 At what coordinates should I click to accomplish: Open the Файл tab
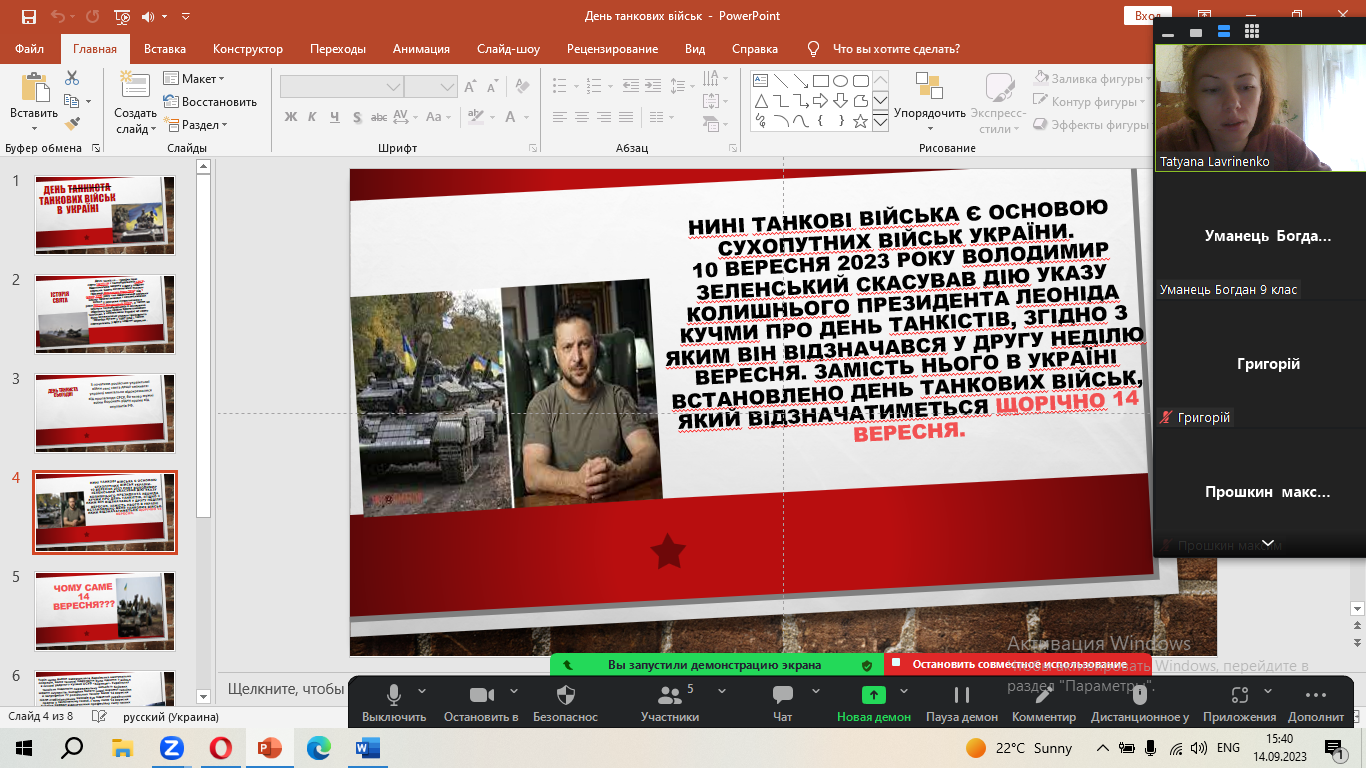(x=30, y=49)
